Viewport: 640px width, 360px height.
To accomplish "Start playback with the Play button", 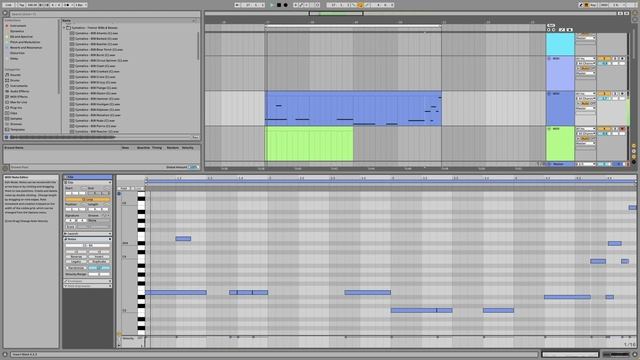I will click(x=272, y=5).
